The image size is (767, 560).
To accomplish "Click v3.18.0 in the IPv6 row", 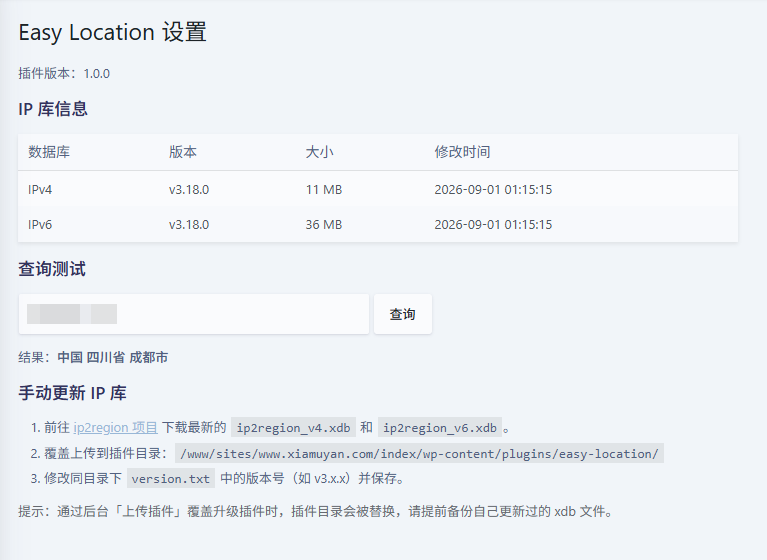I will point(189,224).
